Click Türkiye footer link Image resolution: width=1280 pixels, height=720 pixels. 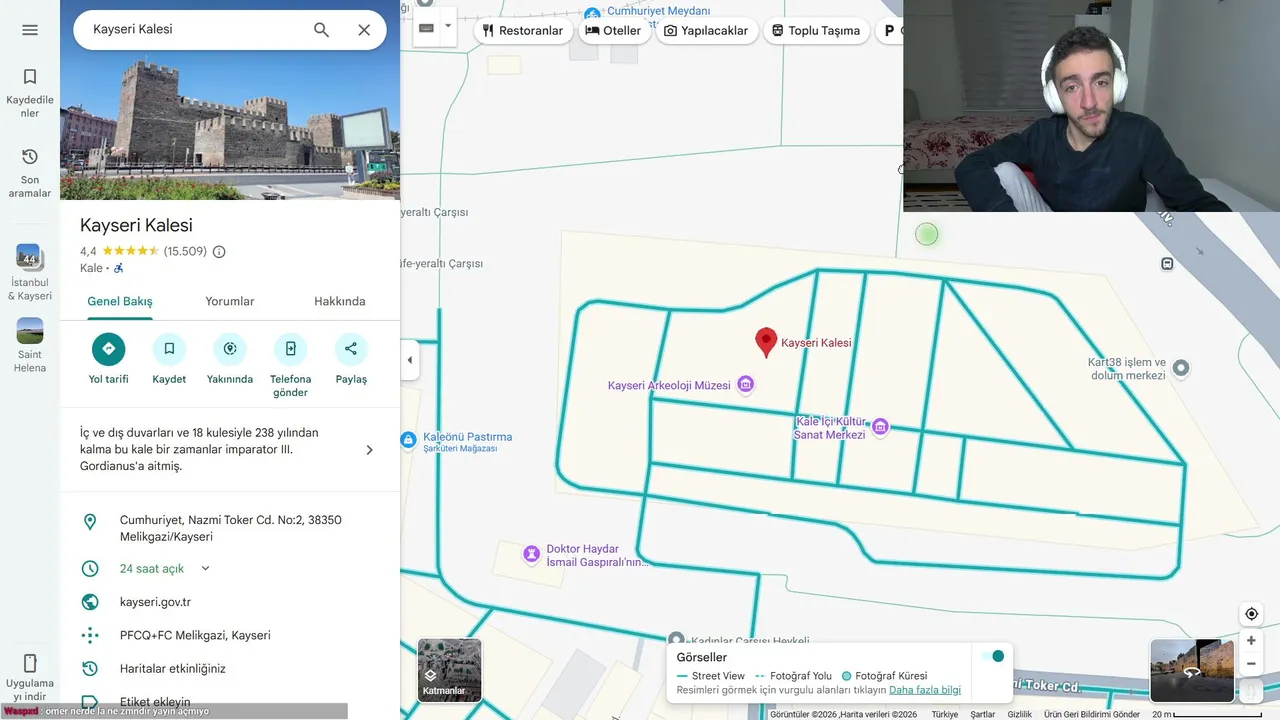pos(945,714)
